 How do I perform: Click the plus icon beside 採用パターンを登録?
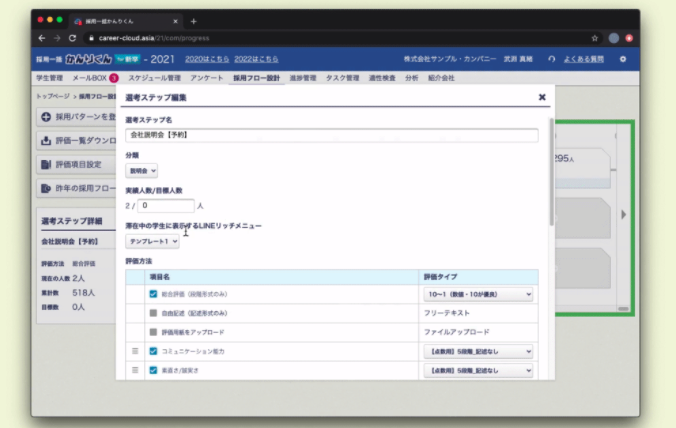[x=46, y=117]
